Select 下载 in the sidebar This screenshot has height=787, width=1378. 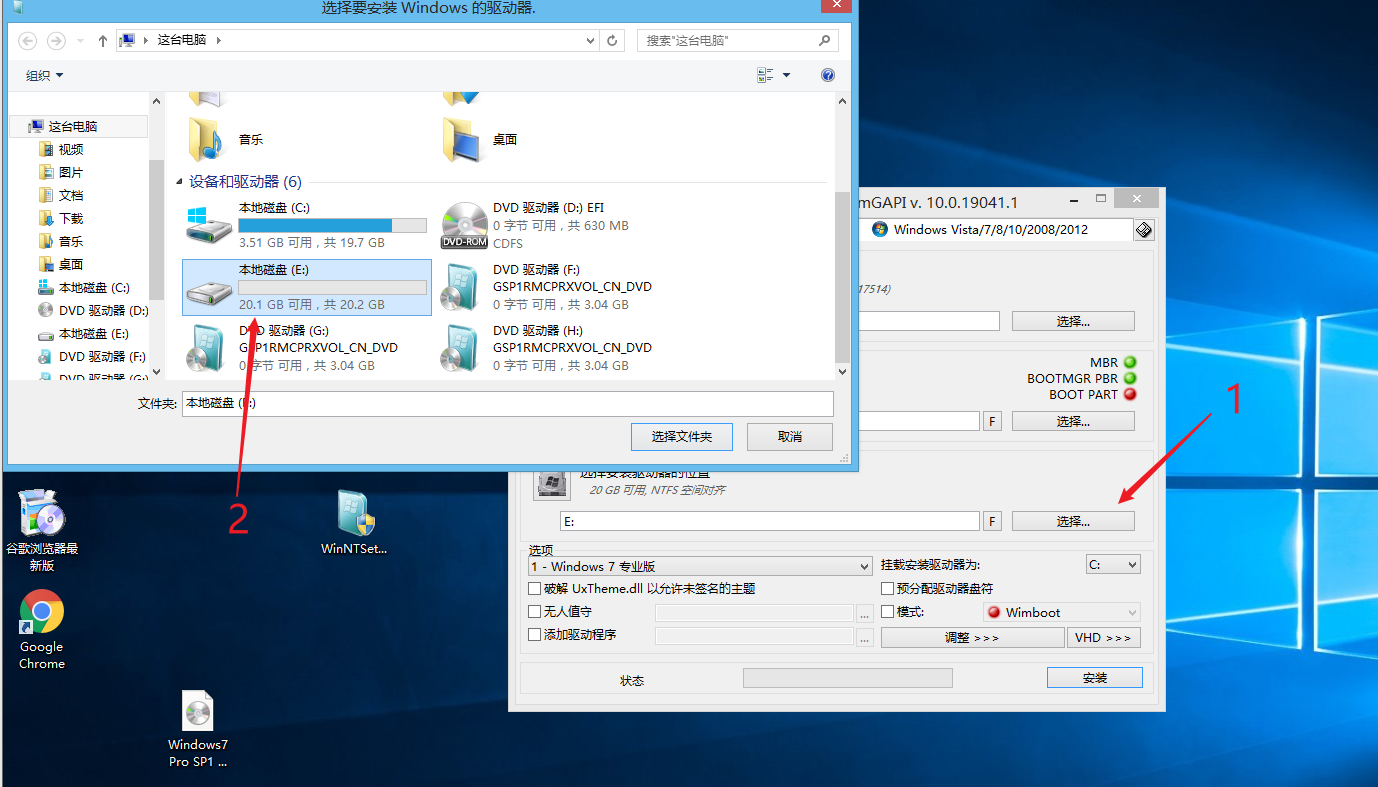pos(71,219)
